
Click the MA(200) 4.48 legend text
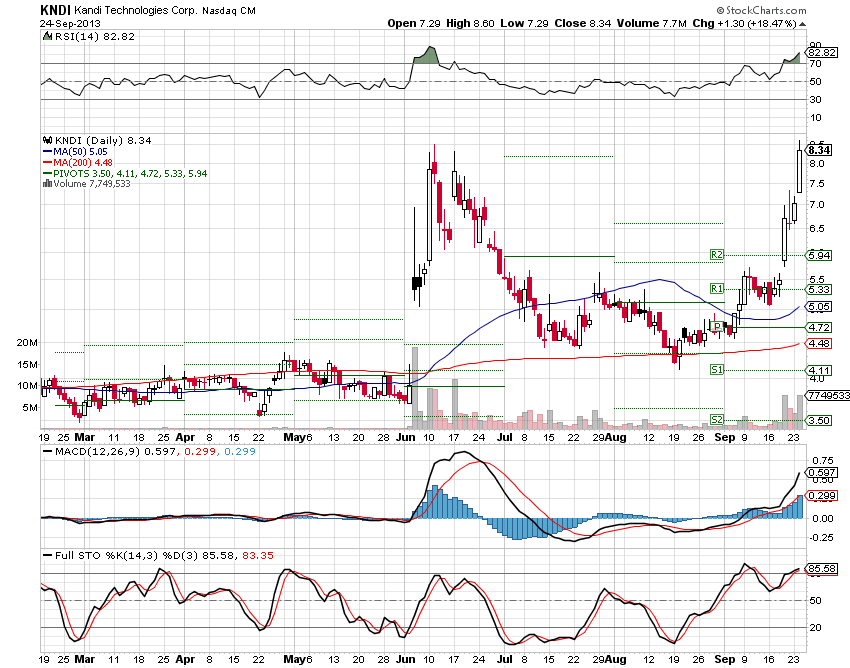[83, 163]
